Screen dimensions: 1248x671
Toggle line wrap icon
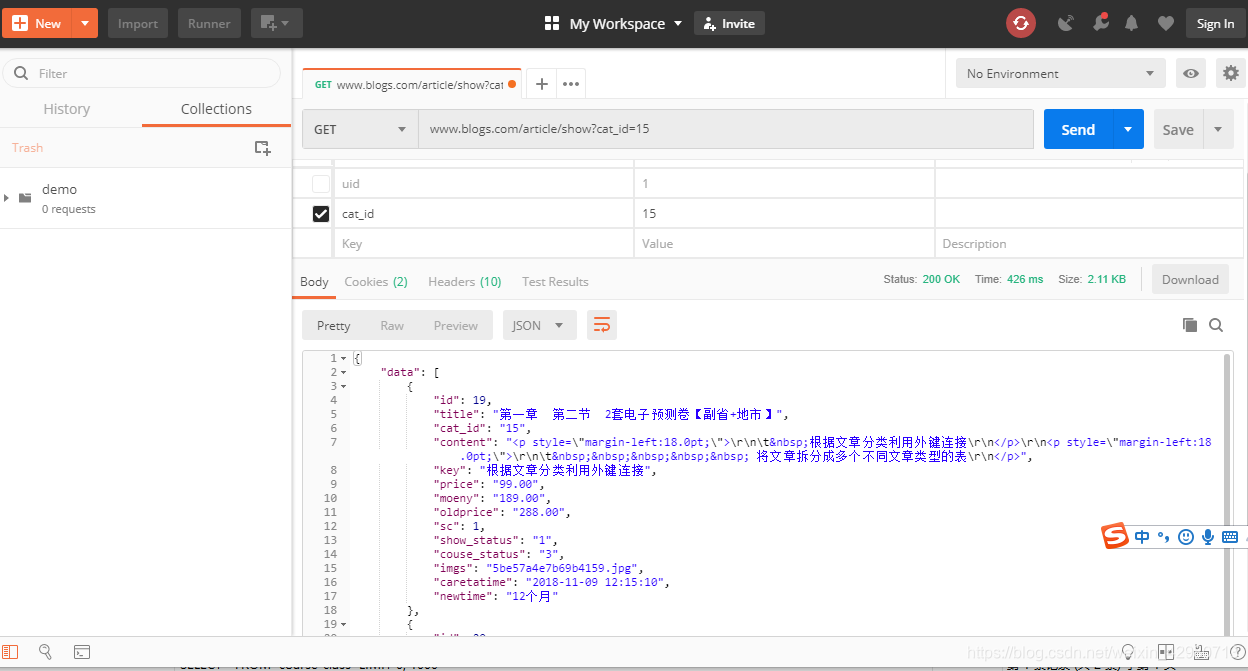coord(602,325)
